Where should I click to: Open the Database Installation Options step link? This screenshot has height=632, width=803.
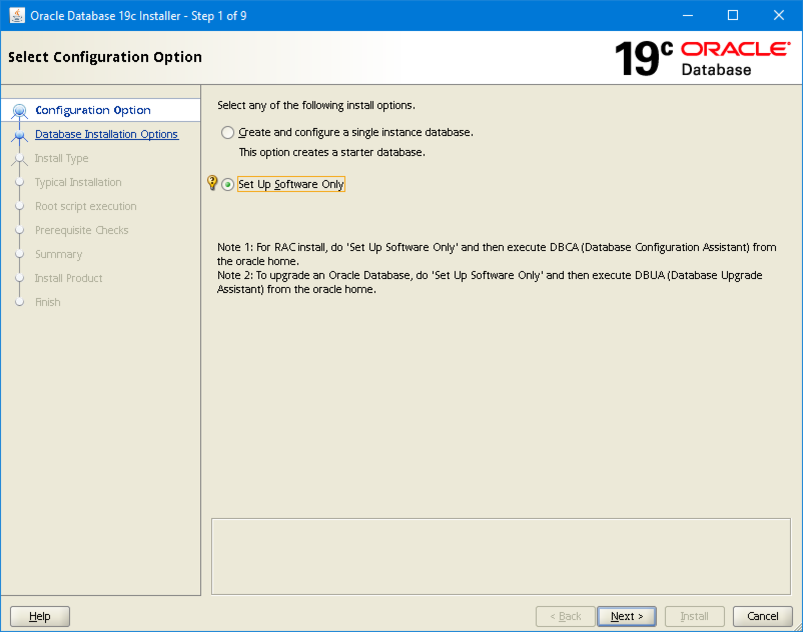(x=106, y=134)
